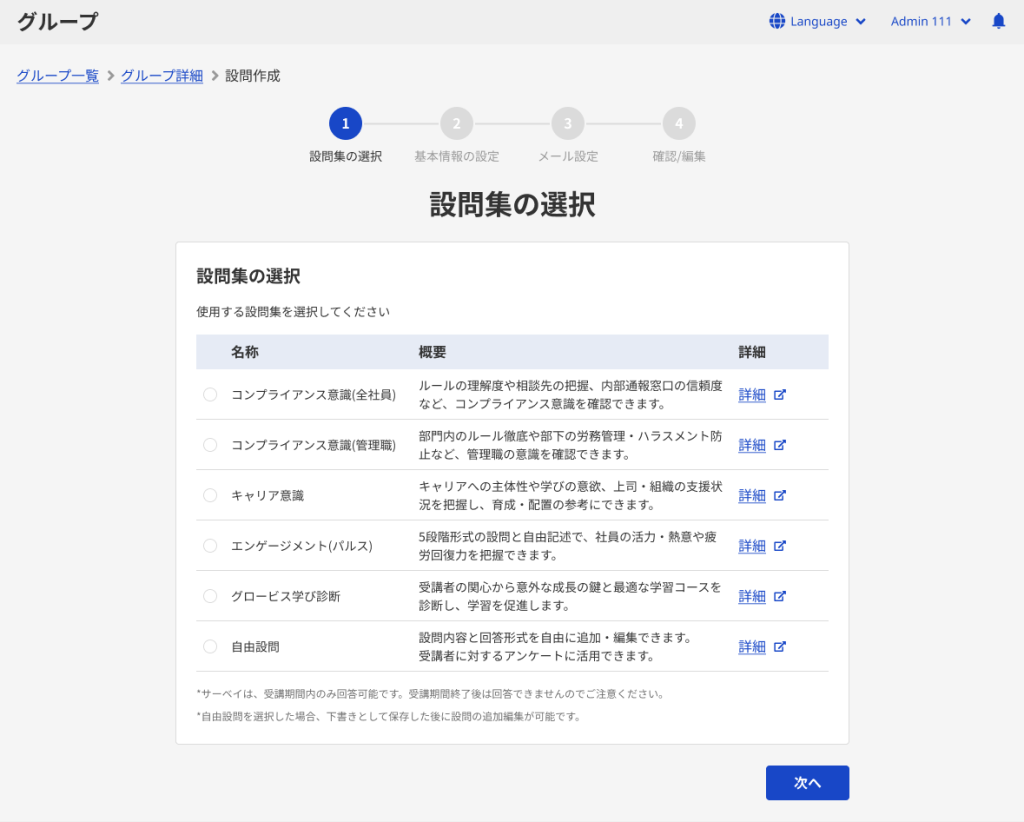Select the コンプライアンス意識(管理職) radio button

210,445
